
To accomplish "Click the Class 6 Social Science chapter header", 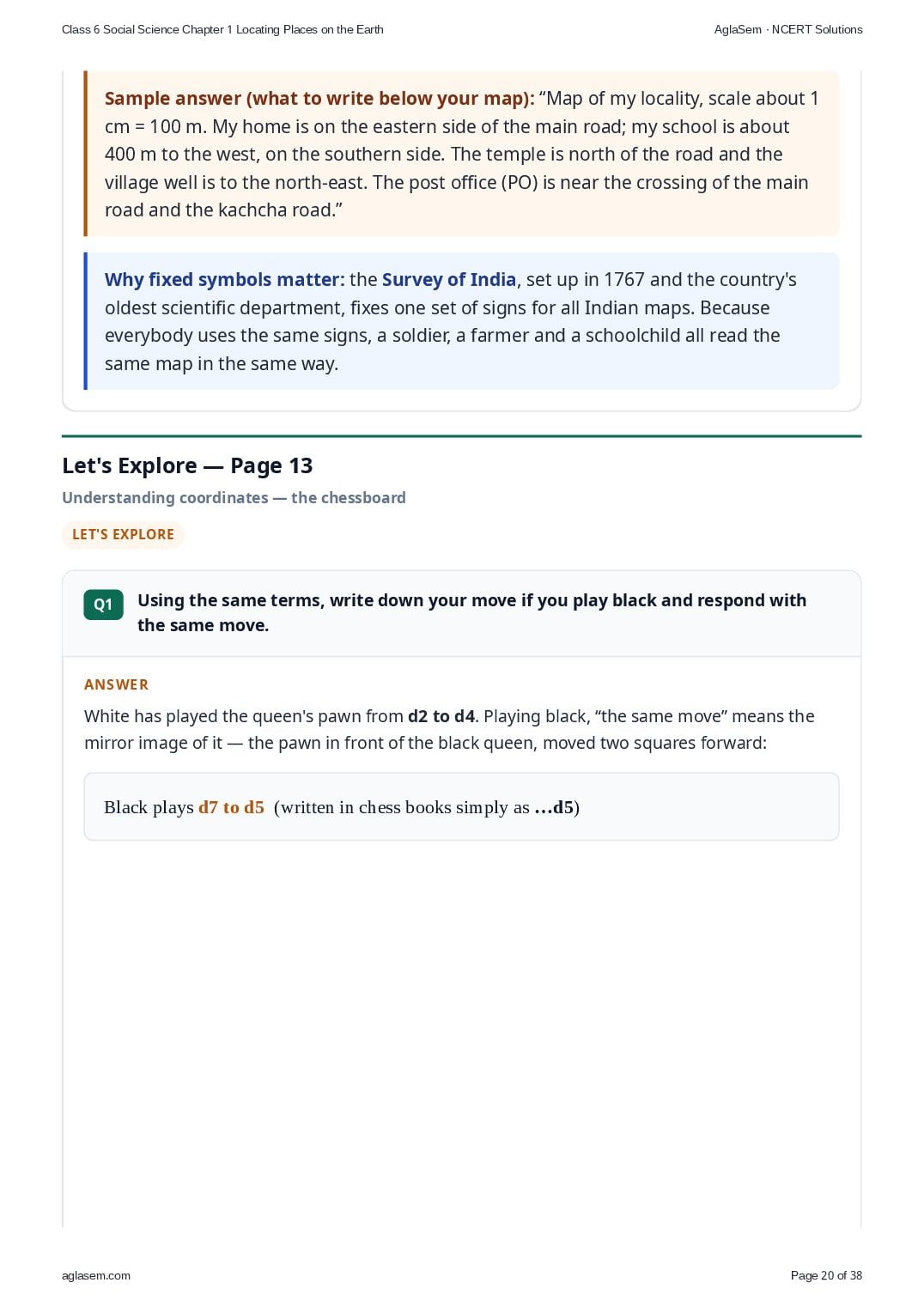I will 222,29.
